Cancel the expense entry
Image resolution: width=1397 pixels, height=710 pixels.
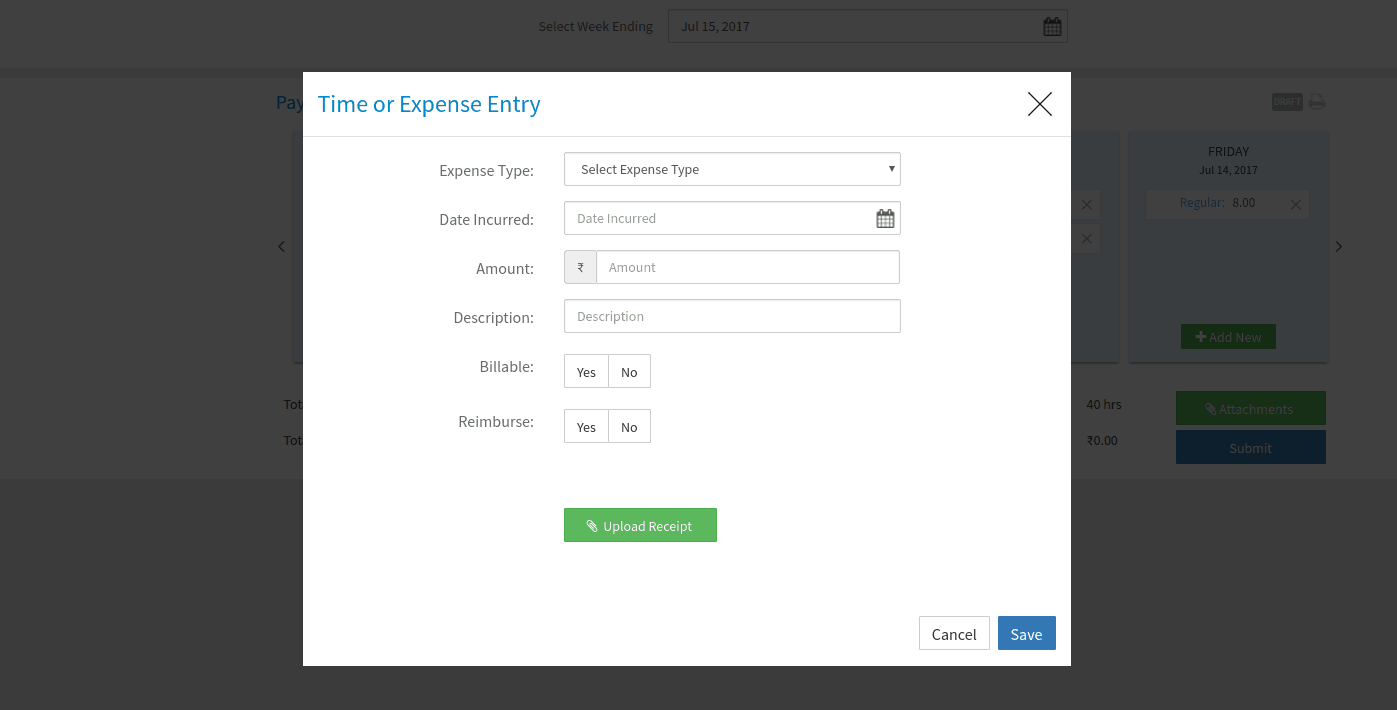coord(953,634)
